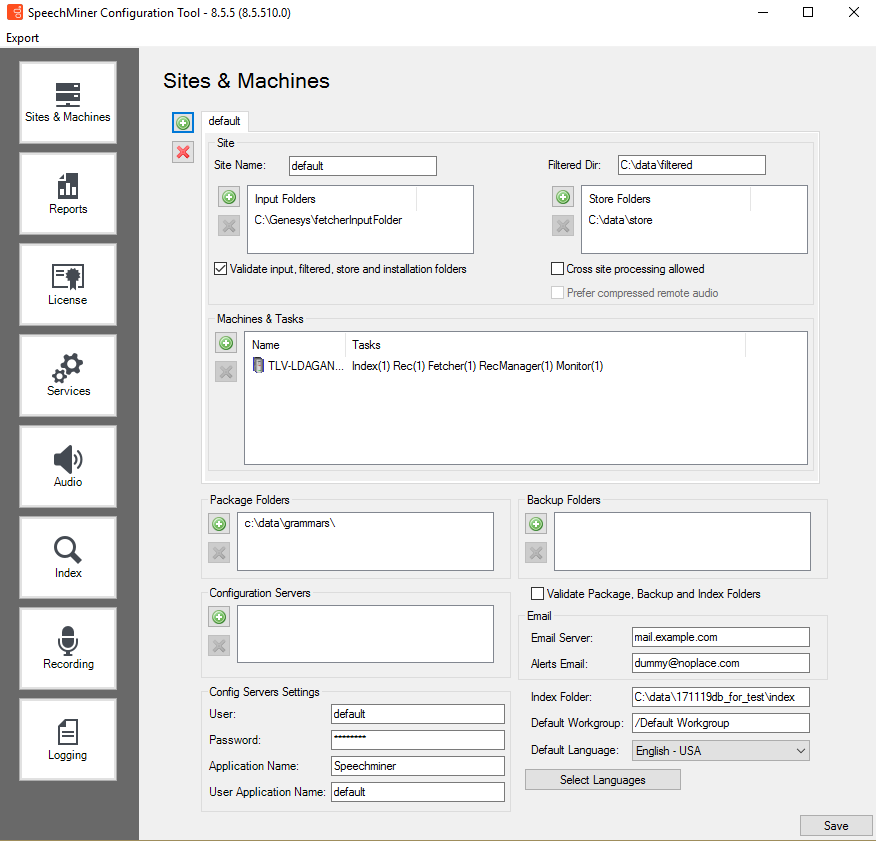Uncheck Validate input, filtered, store folders checkbox
The width and height of the screenshot is (876, 841).
221,269
